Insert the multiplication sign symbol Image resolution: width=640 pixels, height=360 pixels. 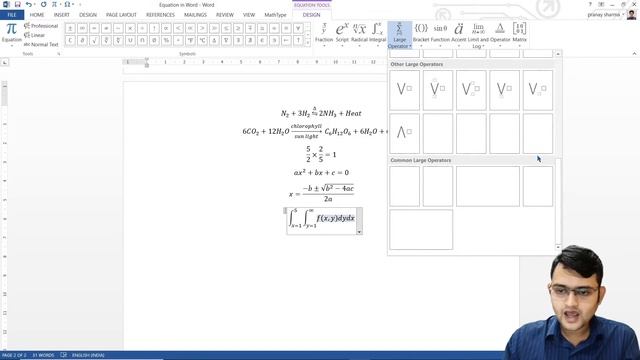[130, 29]
